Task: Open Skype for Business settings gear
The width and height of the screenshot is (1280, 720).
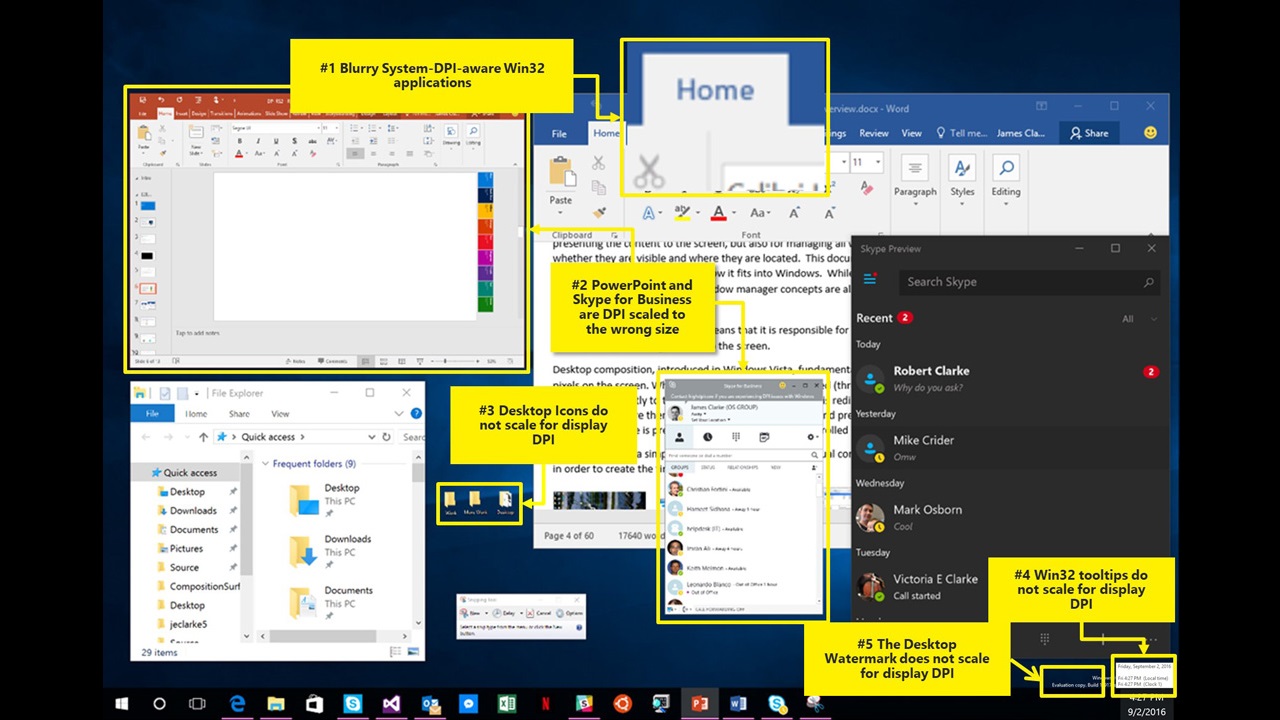Action: click(x=811, y=437)
